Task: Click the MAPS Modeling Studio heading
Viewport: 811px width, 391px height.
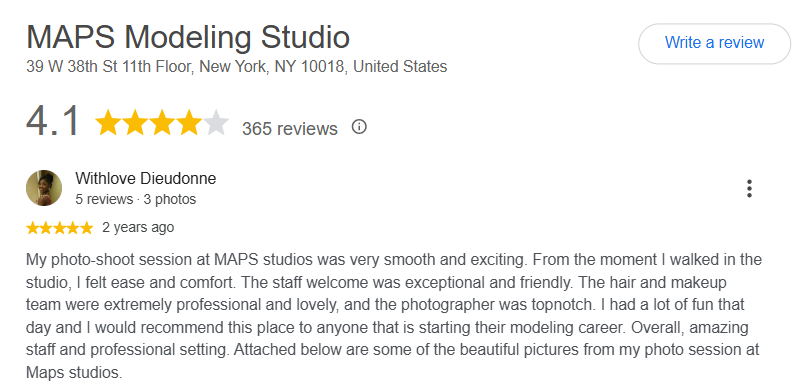Action: pyautogui.click(x=188, y=37)
